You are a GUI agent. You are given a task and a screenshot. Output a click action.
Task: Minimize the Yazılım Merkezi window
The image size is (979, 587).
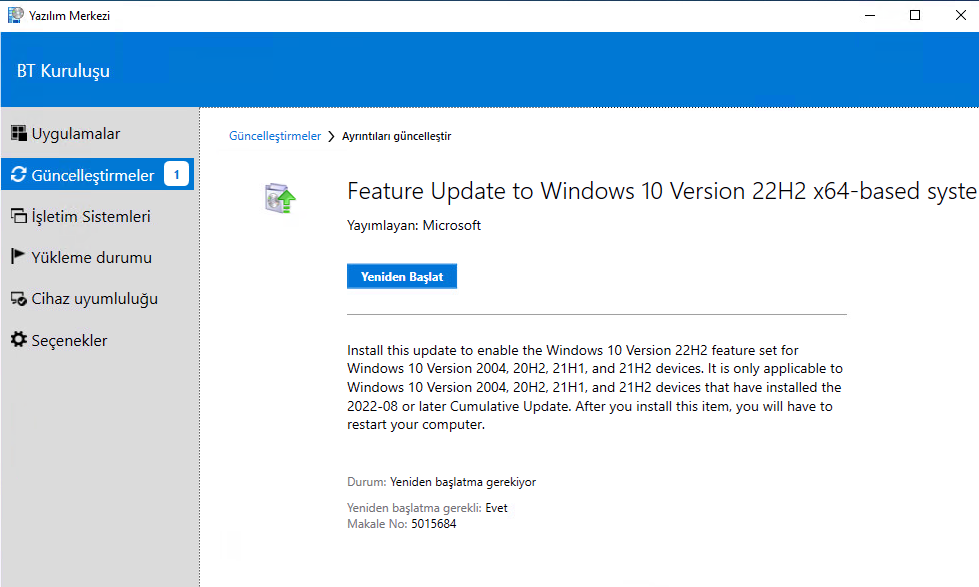pyautogui.click(x=870, y=15)
